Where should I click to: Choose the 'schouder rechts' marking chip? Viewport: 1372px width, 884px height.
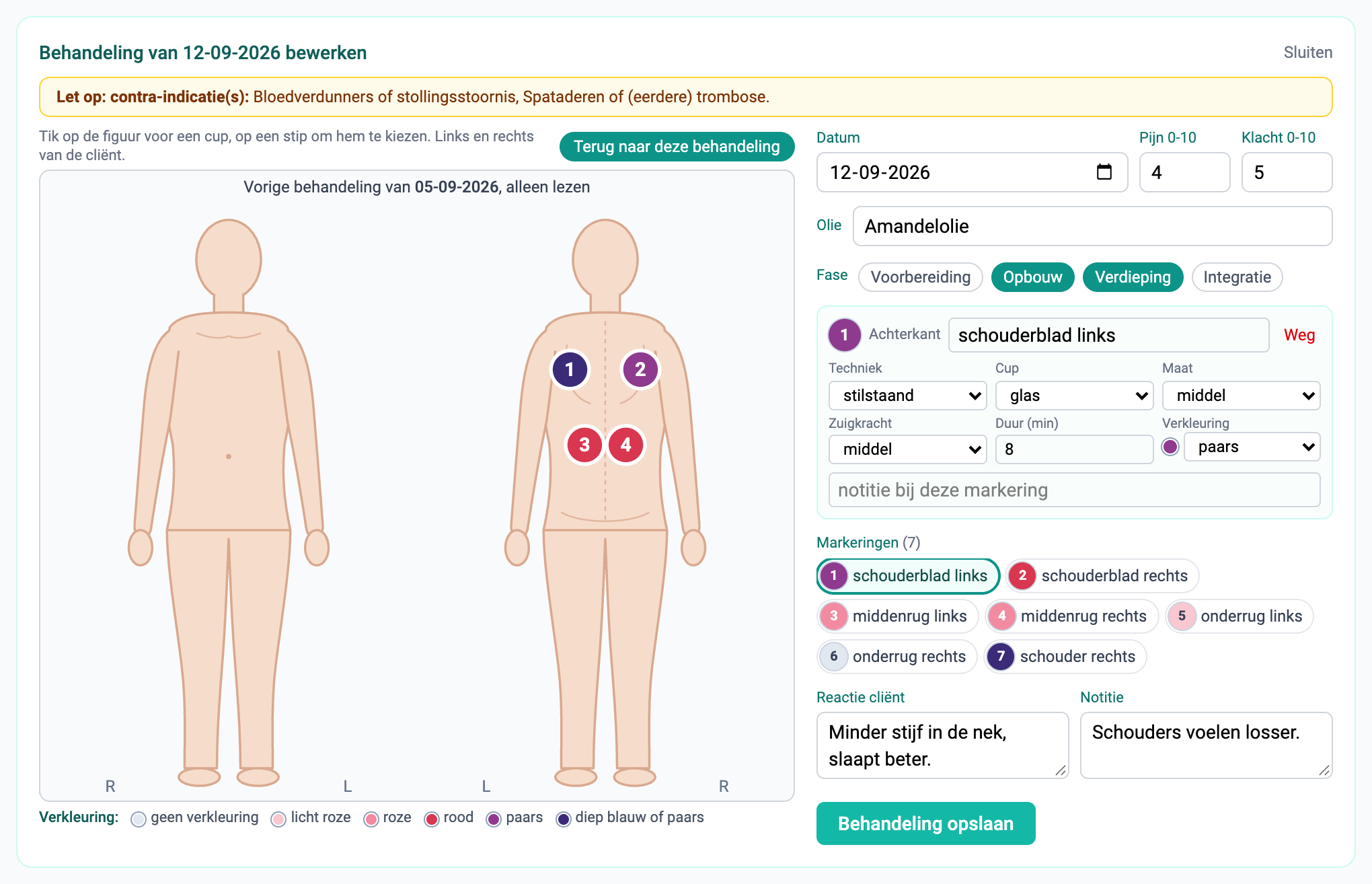point(1065,657)
